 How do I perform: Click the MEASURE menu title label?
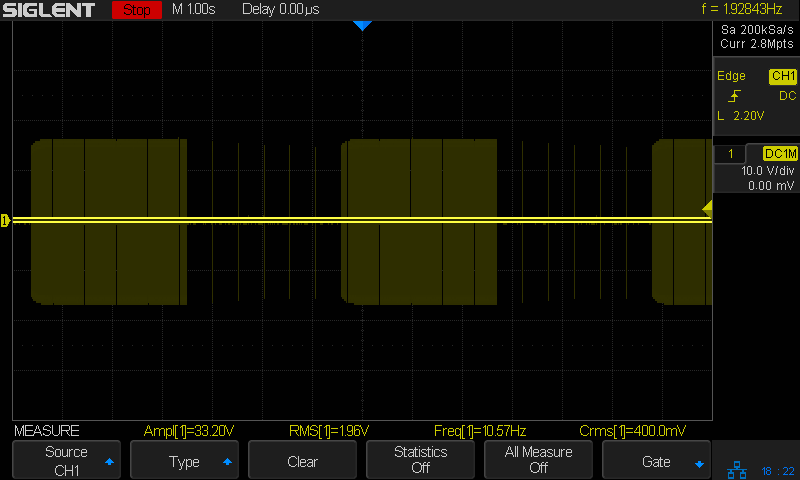(x=46, y=431)
